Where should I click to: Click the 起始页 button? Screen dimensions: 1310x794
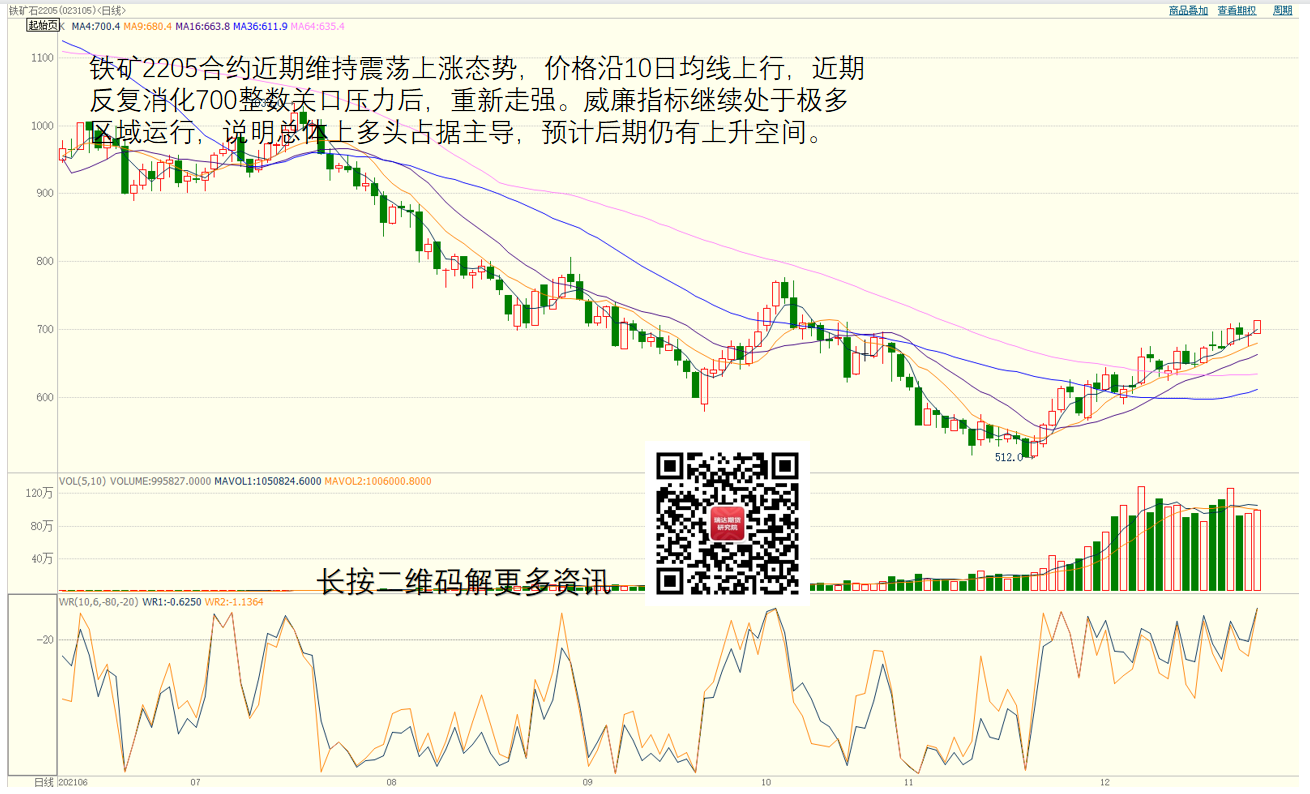point(42,25)
